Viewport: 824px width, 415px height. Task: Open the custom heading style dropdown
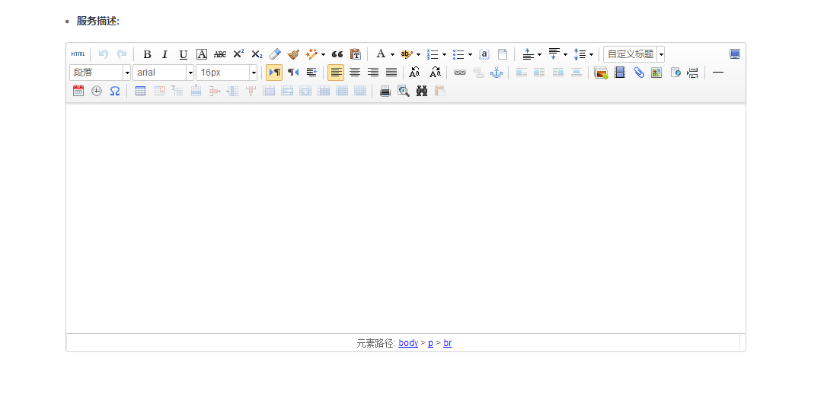point(634,54)
